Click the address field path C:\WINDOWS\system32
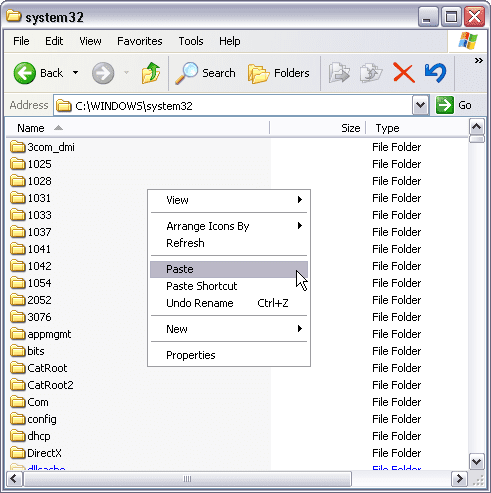Image resolution: width=491 pixels, height=493 pixels. pyautogui.click(x=134, y=106)
